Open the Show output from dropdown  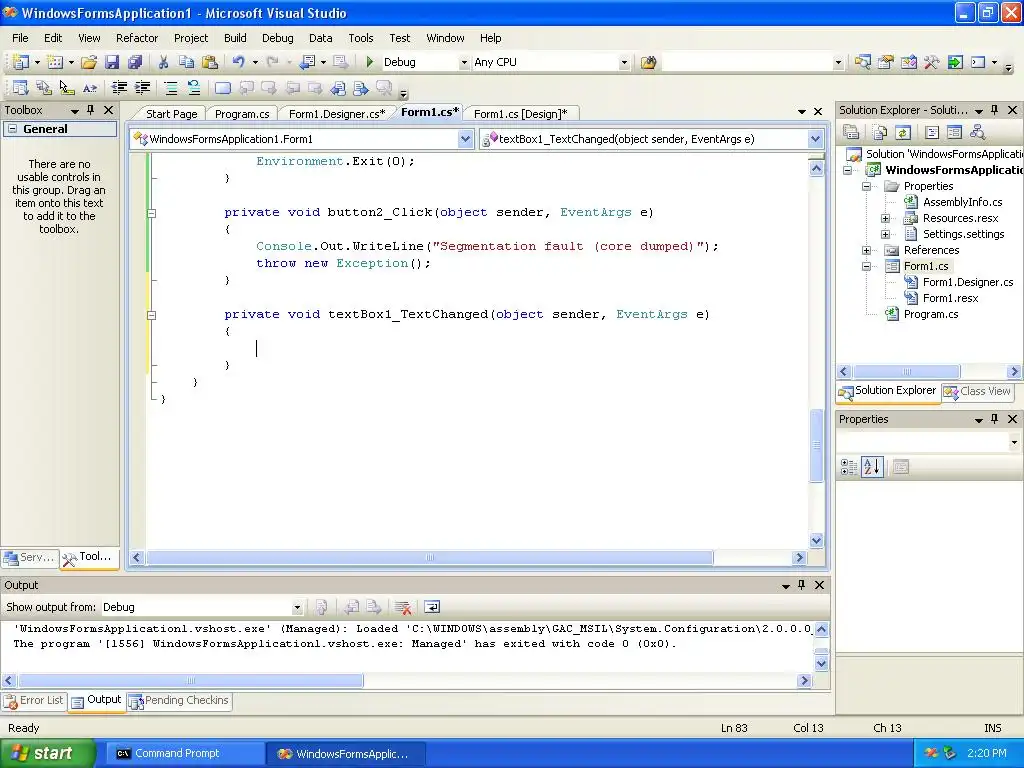click(x=297, y=607)
